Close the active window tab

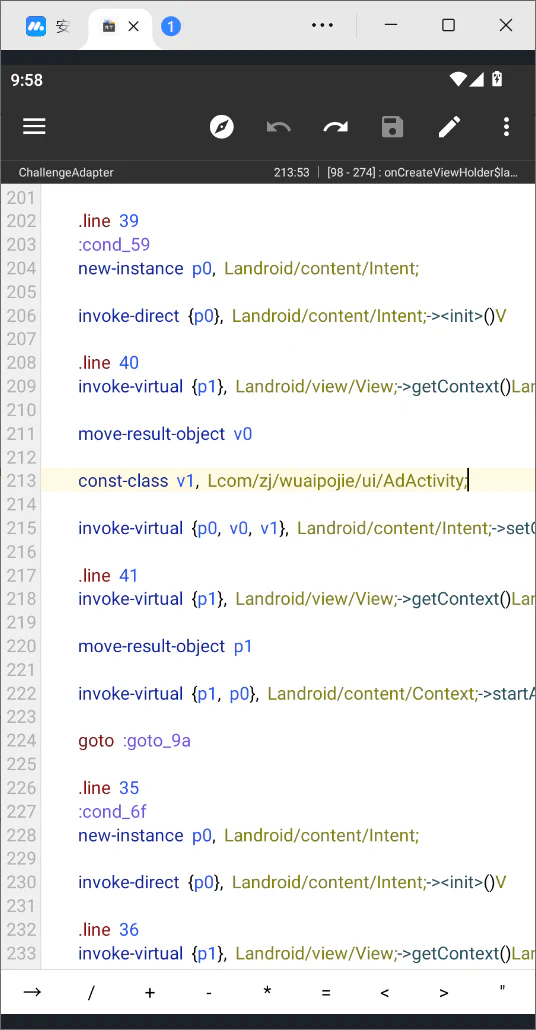tap(133, 26)
